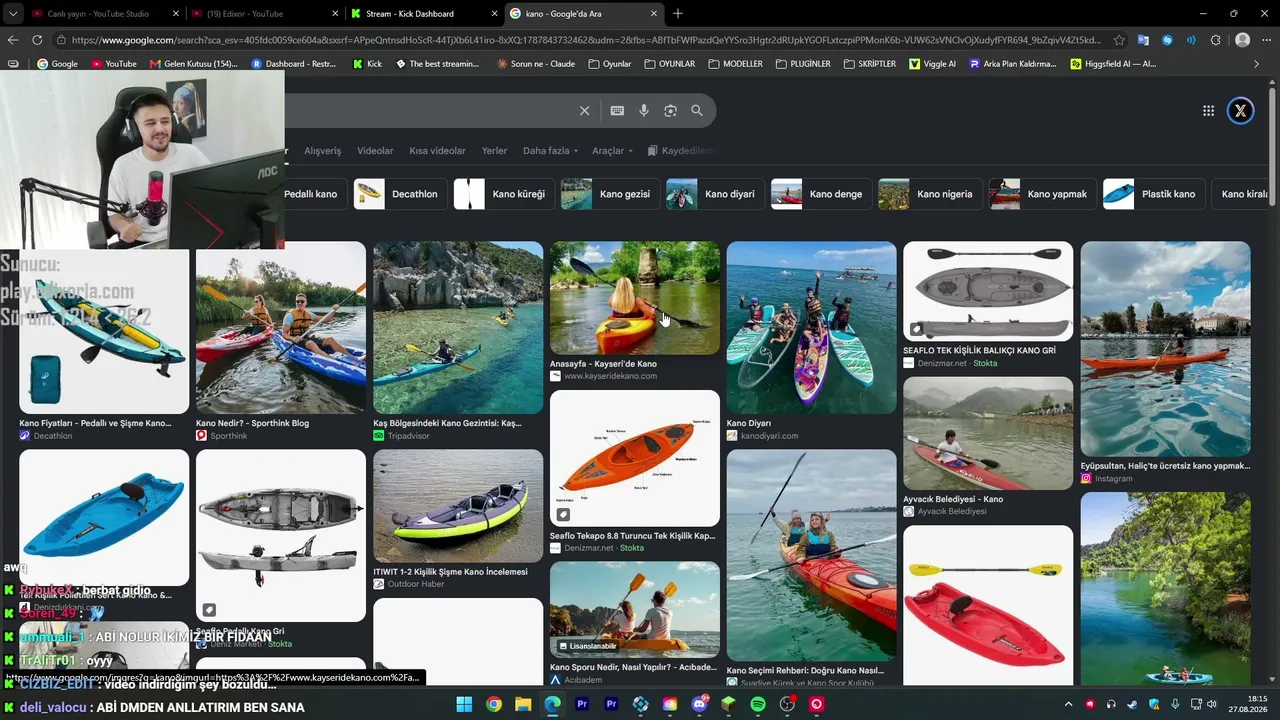Open Spotify from the taskbar
Image resolution: width=1280 pixels, height=720 pixels.
tap(758, 704)
